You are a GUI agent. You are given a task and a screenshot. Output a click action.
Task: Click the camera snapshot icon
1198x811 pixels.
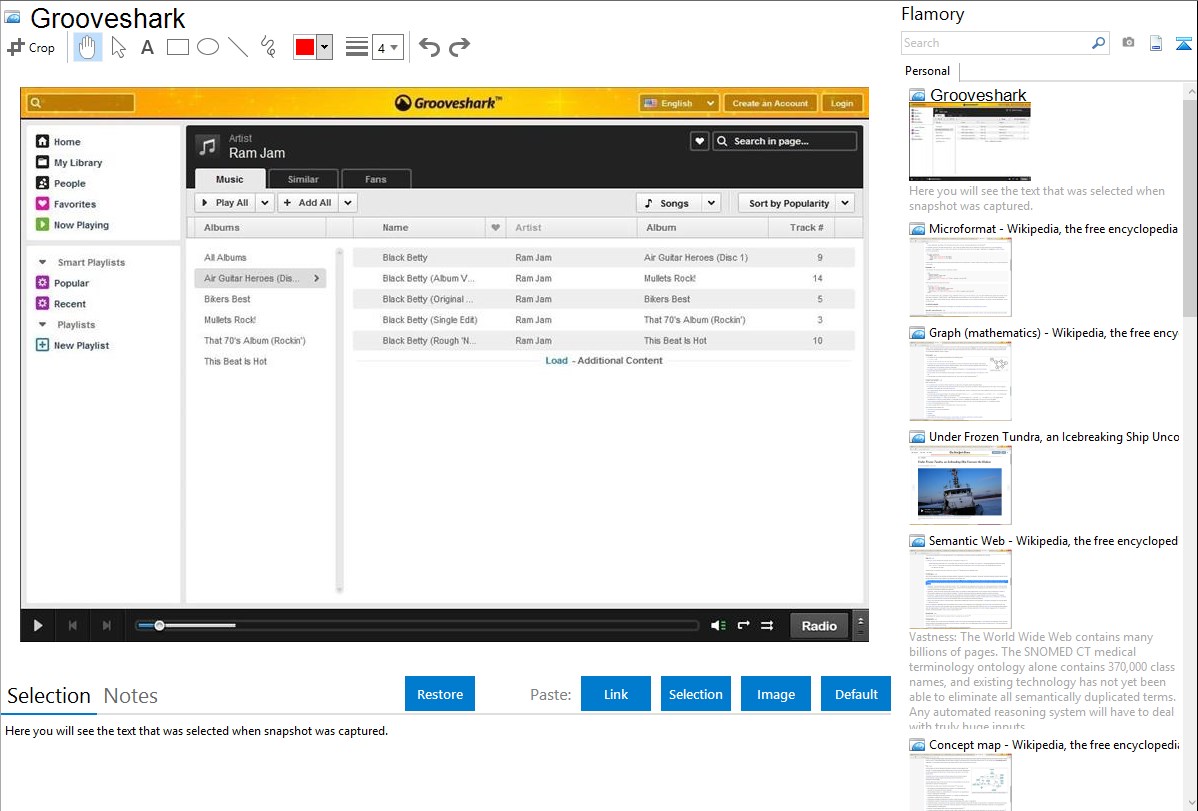(1128, 43)
